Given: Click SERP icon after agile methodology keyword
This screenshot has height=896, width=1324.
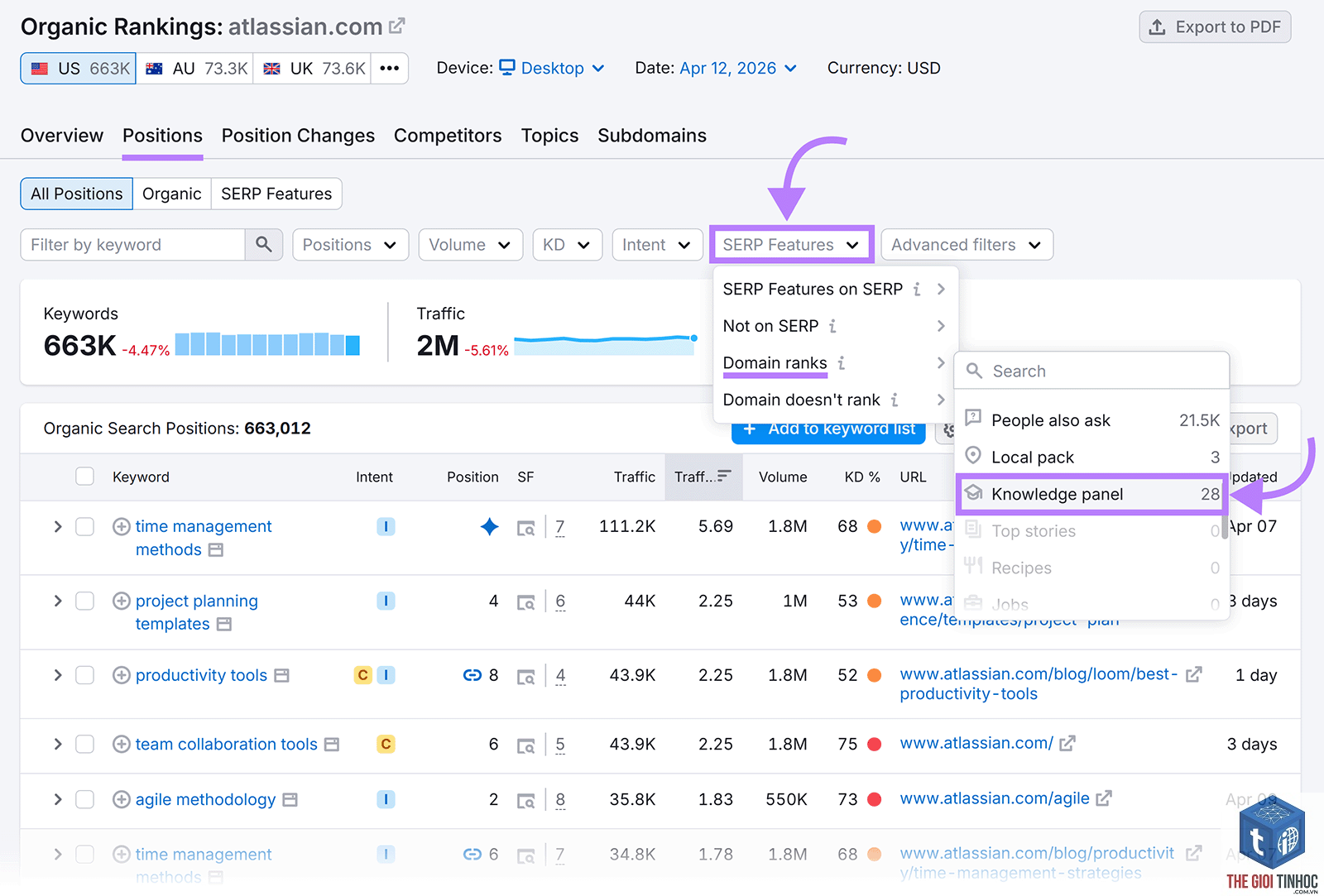Looking at the screenshot, I should pyautogui.click(x=290, y=799).
